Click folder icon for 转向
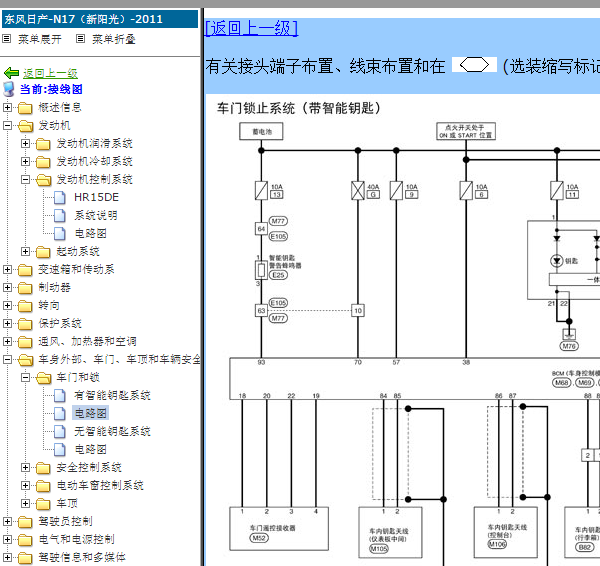600x566 pixels. pos(25,306)
